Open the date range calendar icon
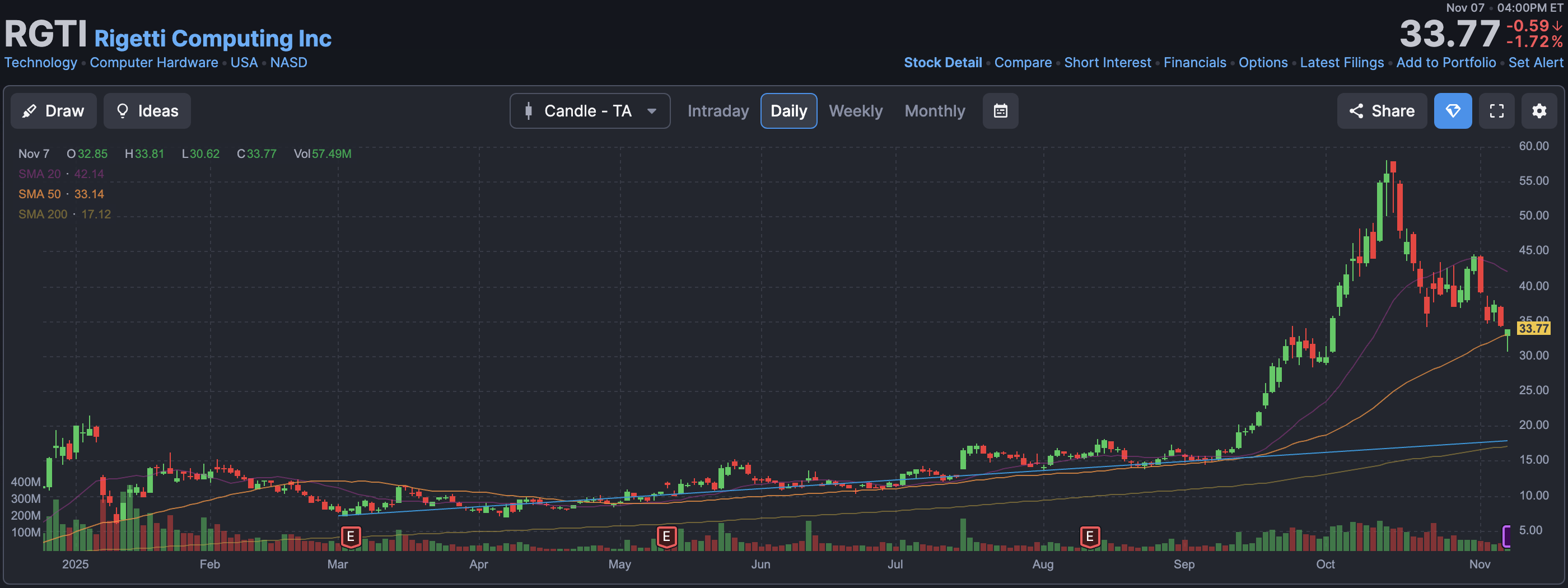Viewport: 1568px width, 588px height. pyautogui.click(x=1000, y=111)
